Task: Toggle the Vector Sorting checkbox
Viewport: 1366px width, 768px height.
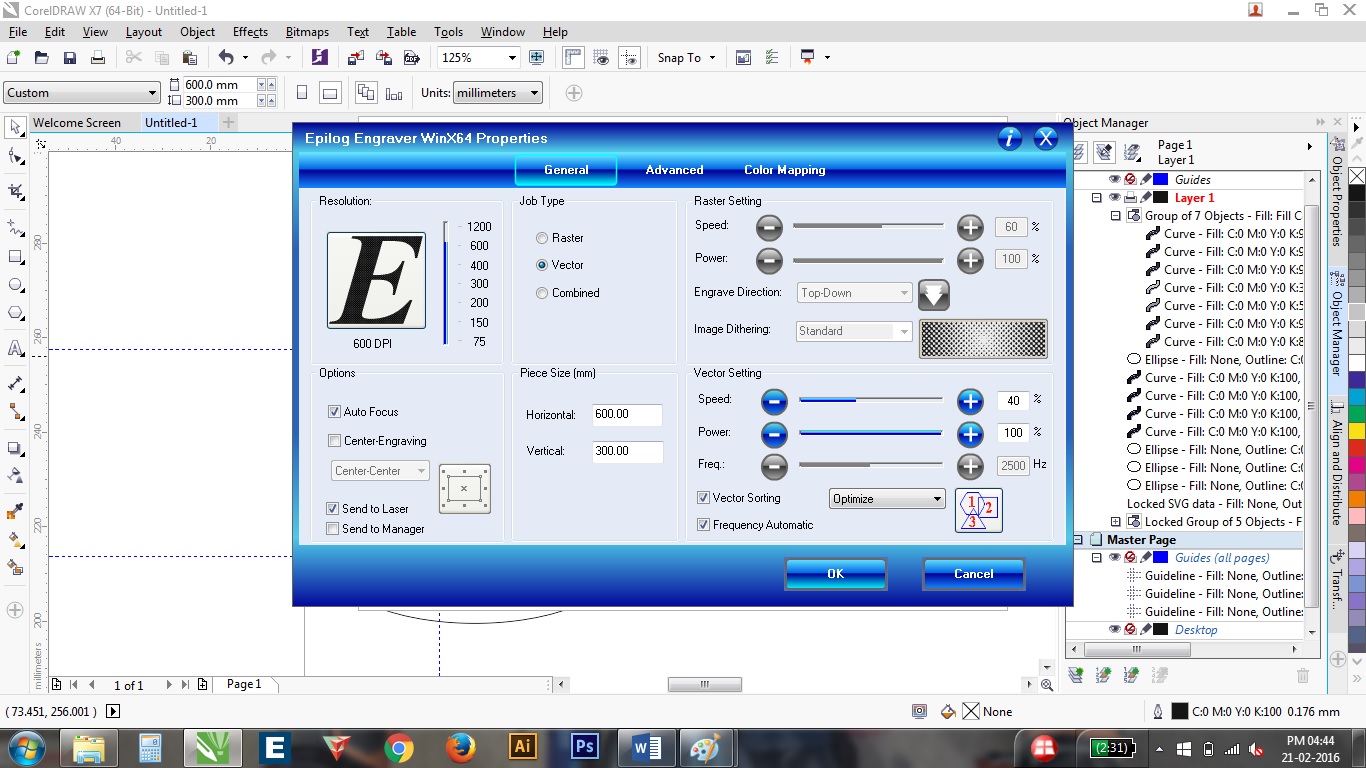Action: tap(704, 498)
